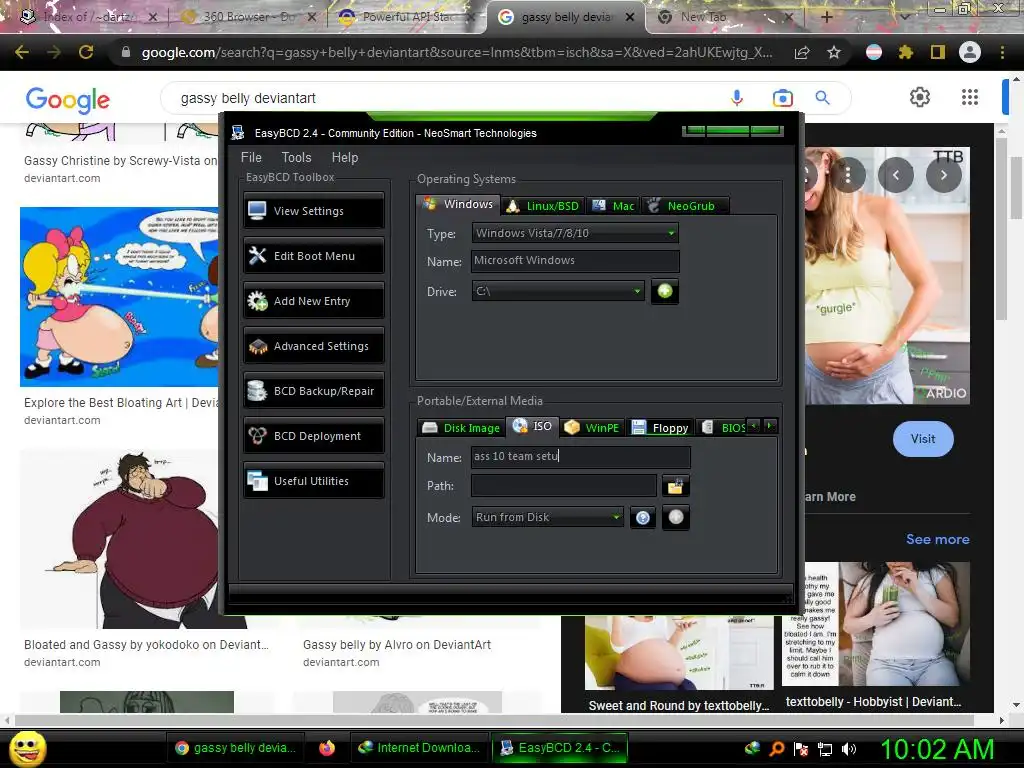Open Chrome extensions puzzle icon

tap(906, 52)
